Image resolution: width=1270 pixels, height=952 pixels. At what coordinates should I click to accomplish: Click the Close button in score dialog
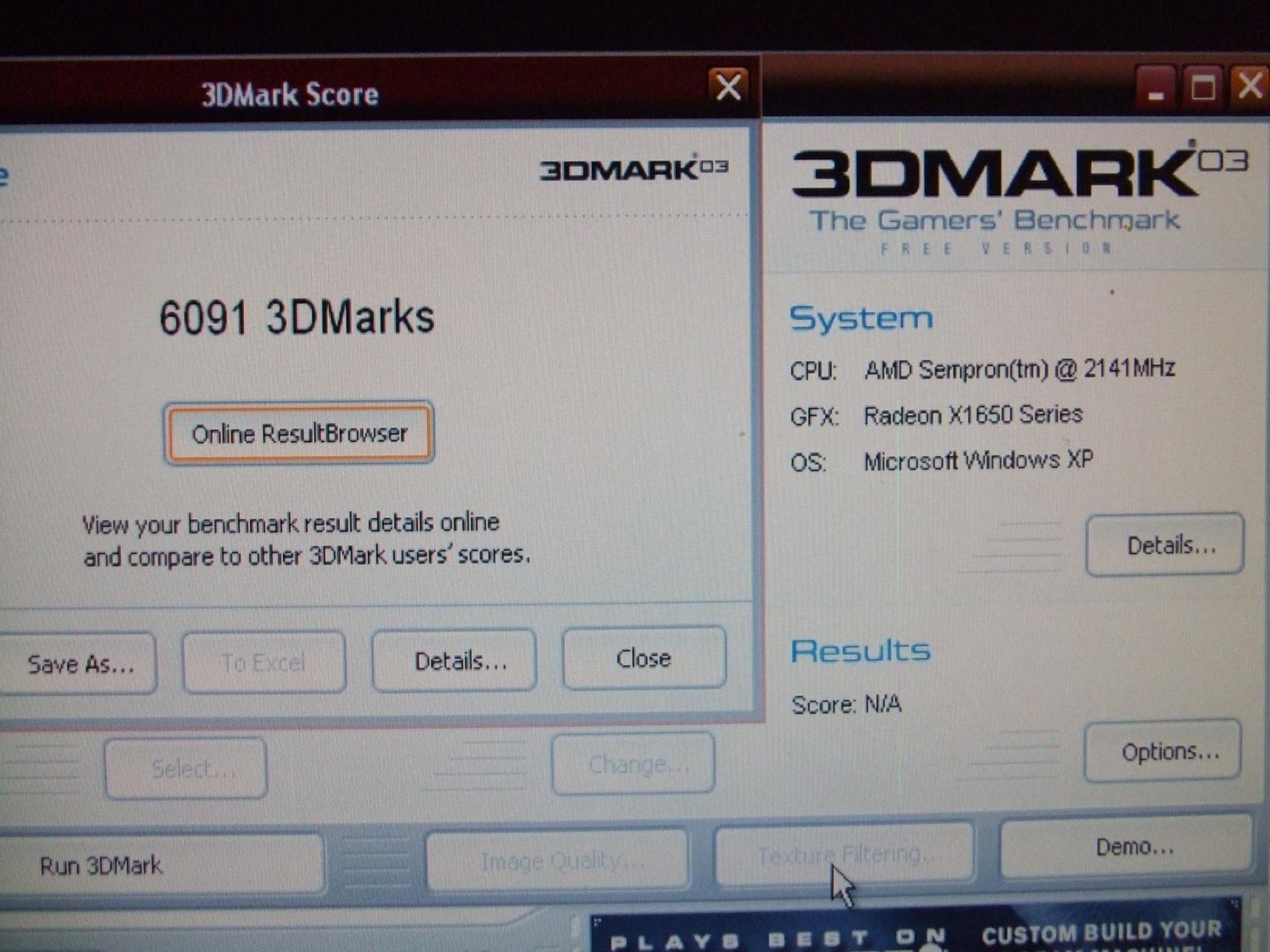click(644, 658)
